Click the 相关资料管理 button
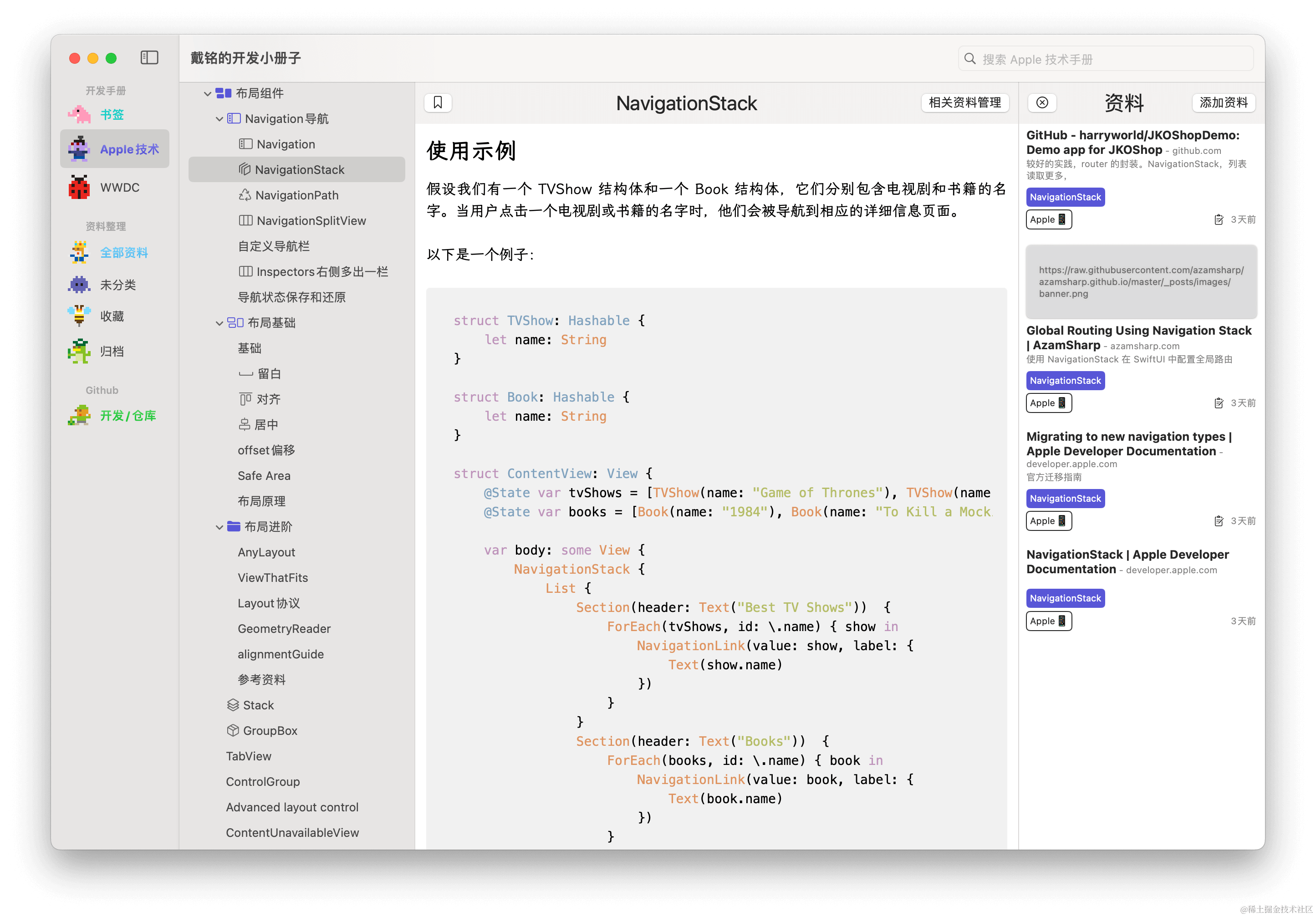 click(x=964, y=102)
